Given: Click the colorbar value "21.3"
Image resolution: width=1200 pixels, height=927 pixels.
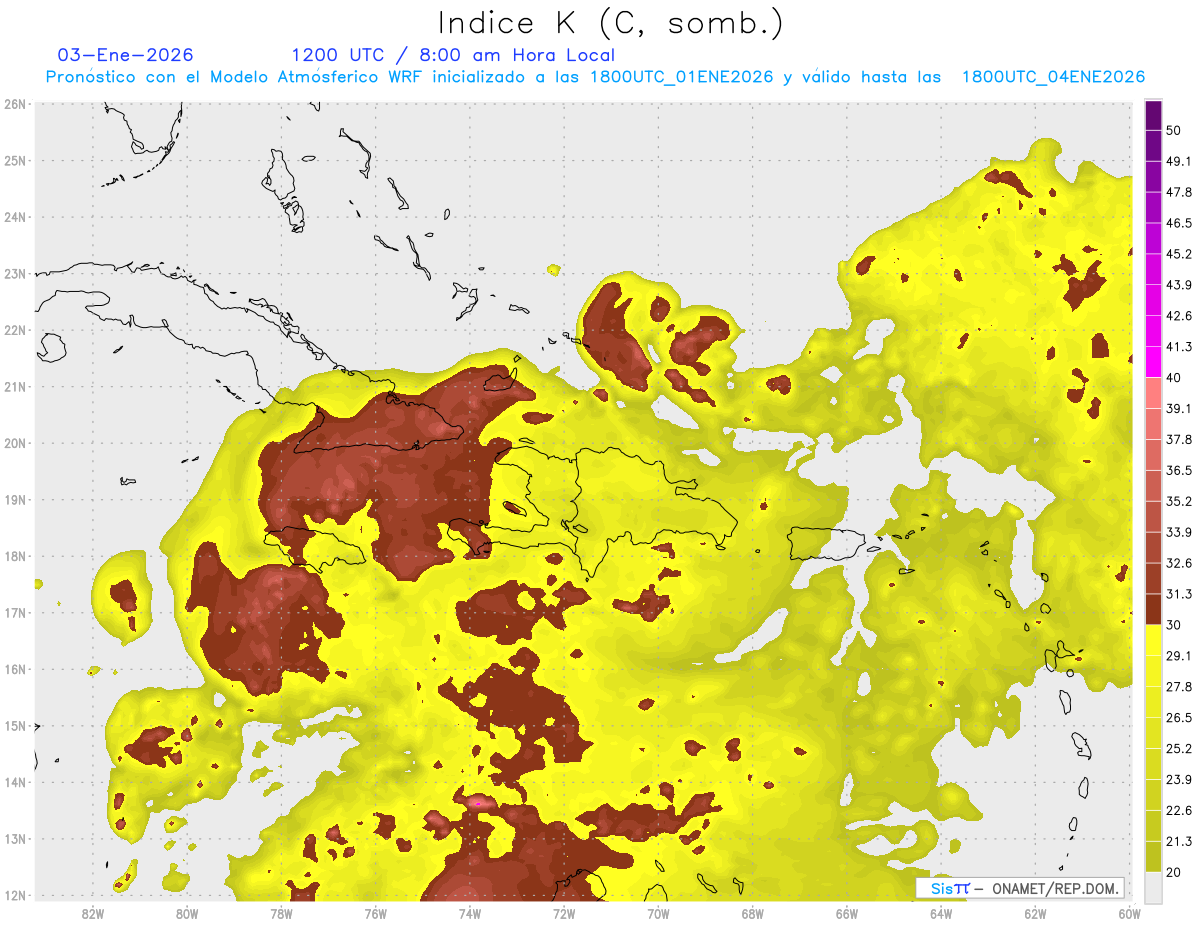Looking at the screenshot, I should tap(1178, 841).
